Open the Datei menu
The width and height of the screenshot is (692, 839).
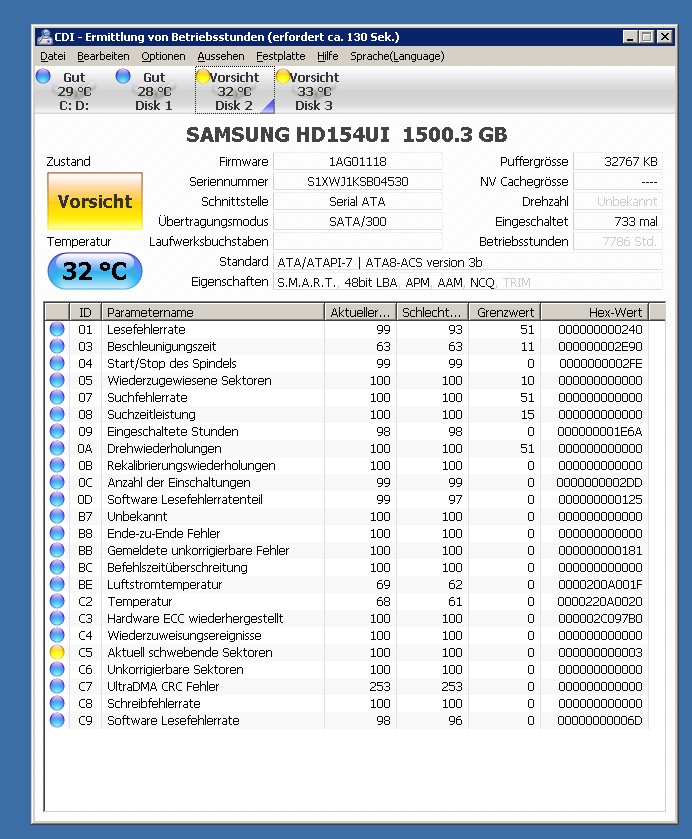[x=52, y=56]
